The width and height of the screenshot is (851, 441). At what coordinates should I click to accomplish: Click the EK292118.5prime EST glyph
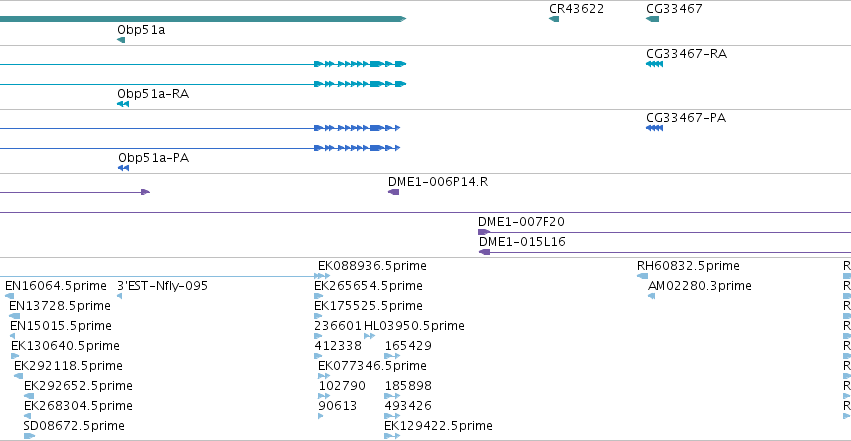[x=18, y=376]
